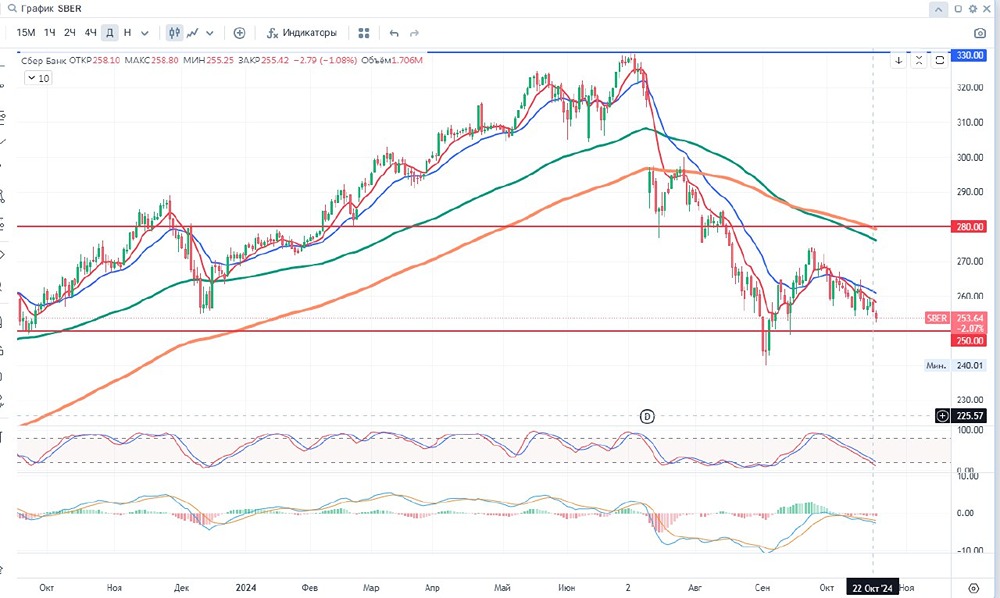1000x598 pixels.
Task: Click the search magnifier icon next to График SBER
Action: pyautogui.click(x=11, y=9)
